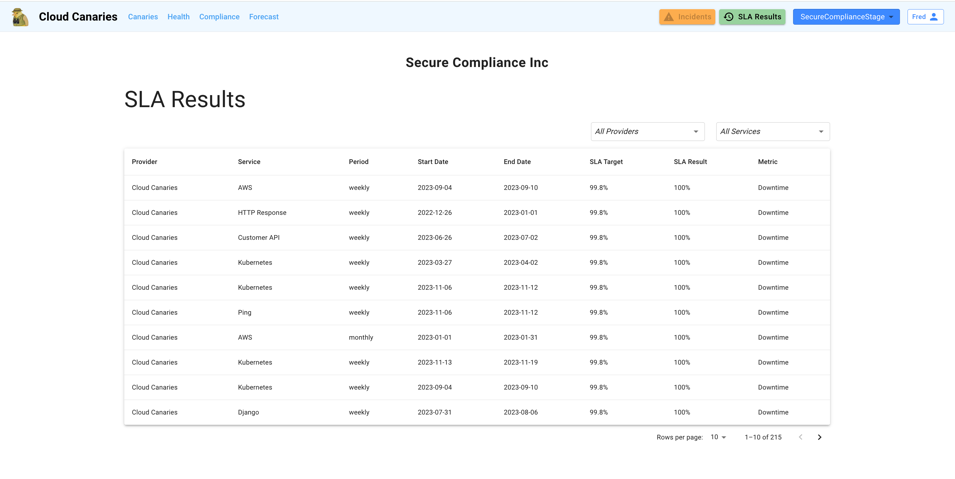Click the Service column header
This screenshot has width=955, height=479.
pos(249,162)
